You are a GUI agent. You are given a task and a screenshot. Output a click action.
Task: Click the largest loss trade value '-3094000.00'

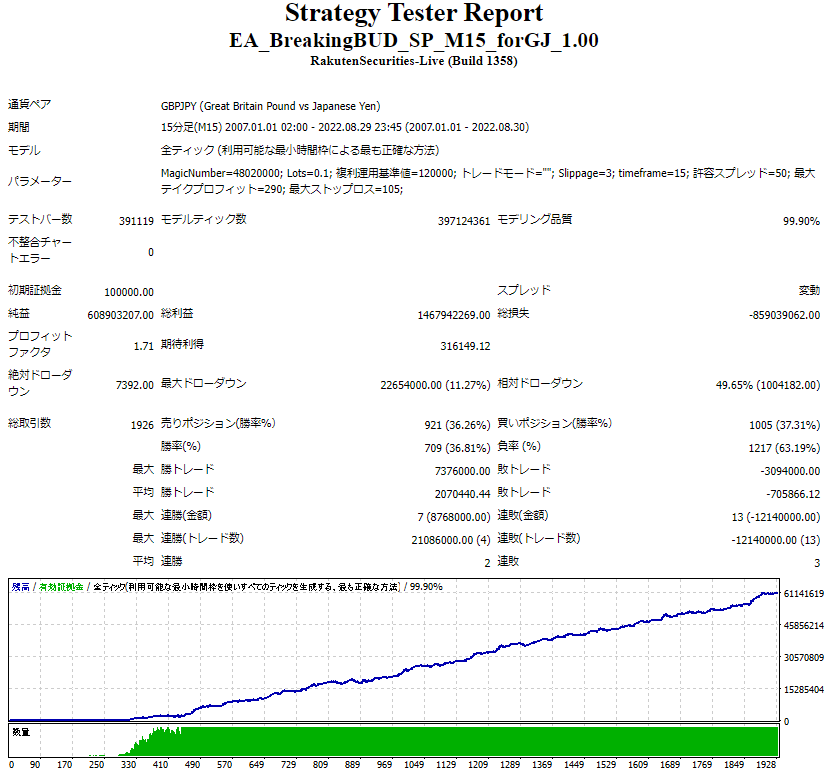[x=790, y=471]
